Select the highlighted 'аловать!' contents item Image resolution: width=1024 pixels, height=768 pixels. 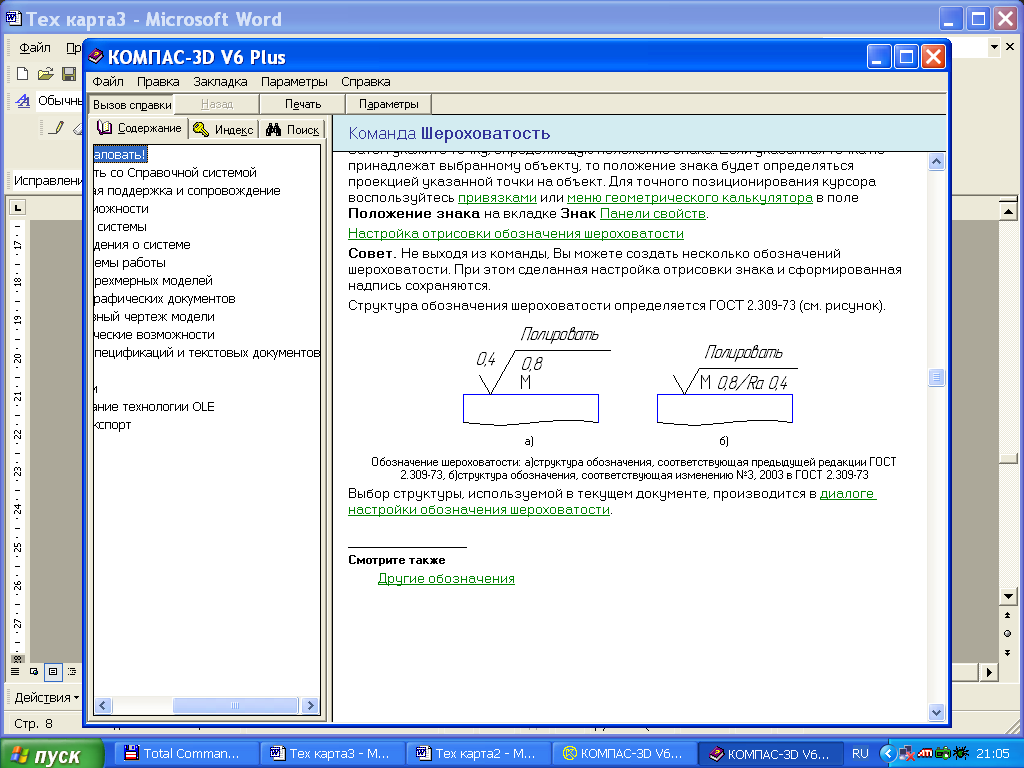pyautogui.click(x=120, y=155)
